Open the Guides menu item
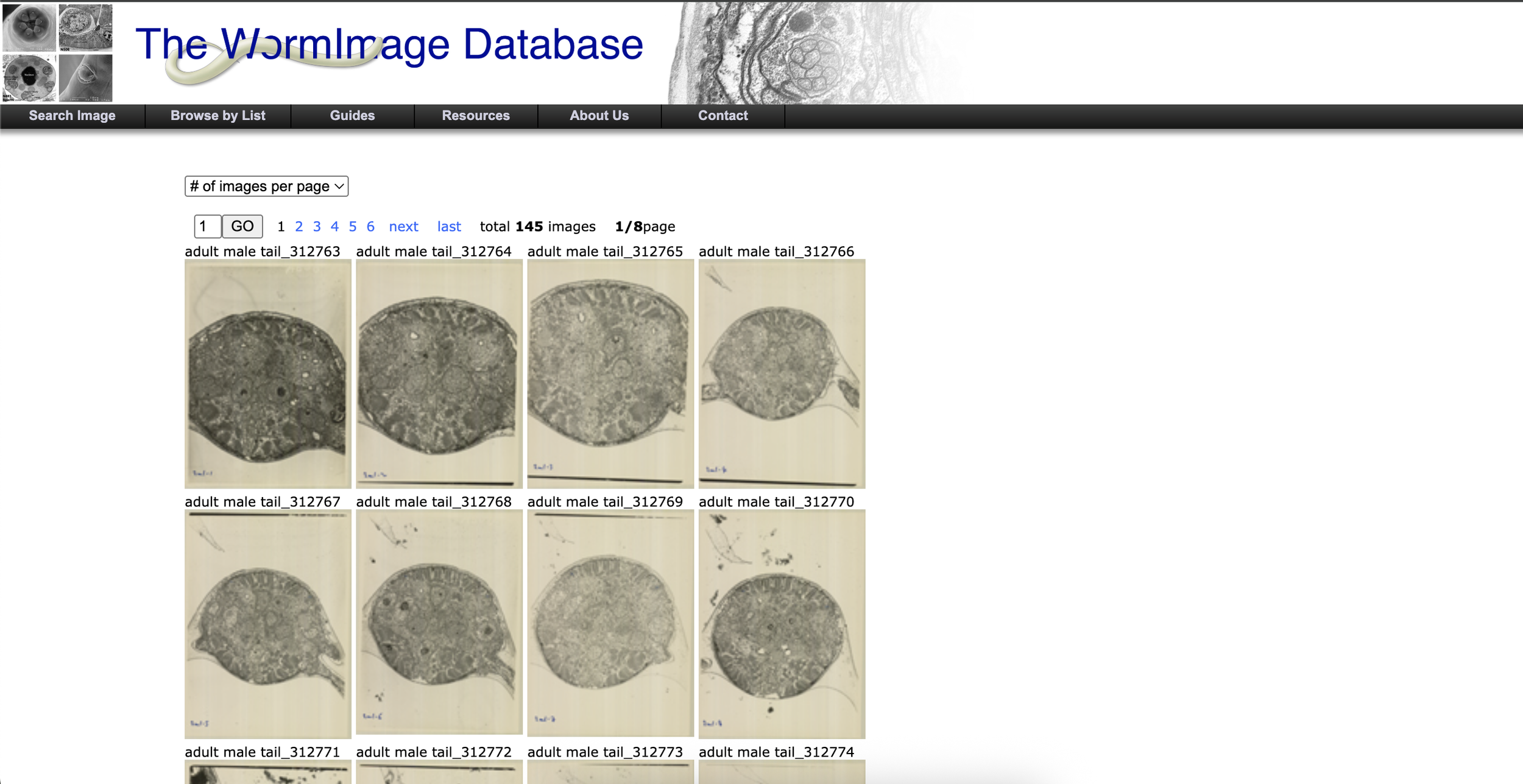Screen dimensions: 1523x784 point(352,116)
